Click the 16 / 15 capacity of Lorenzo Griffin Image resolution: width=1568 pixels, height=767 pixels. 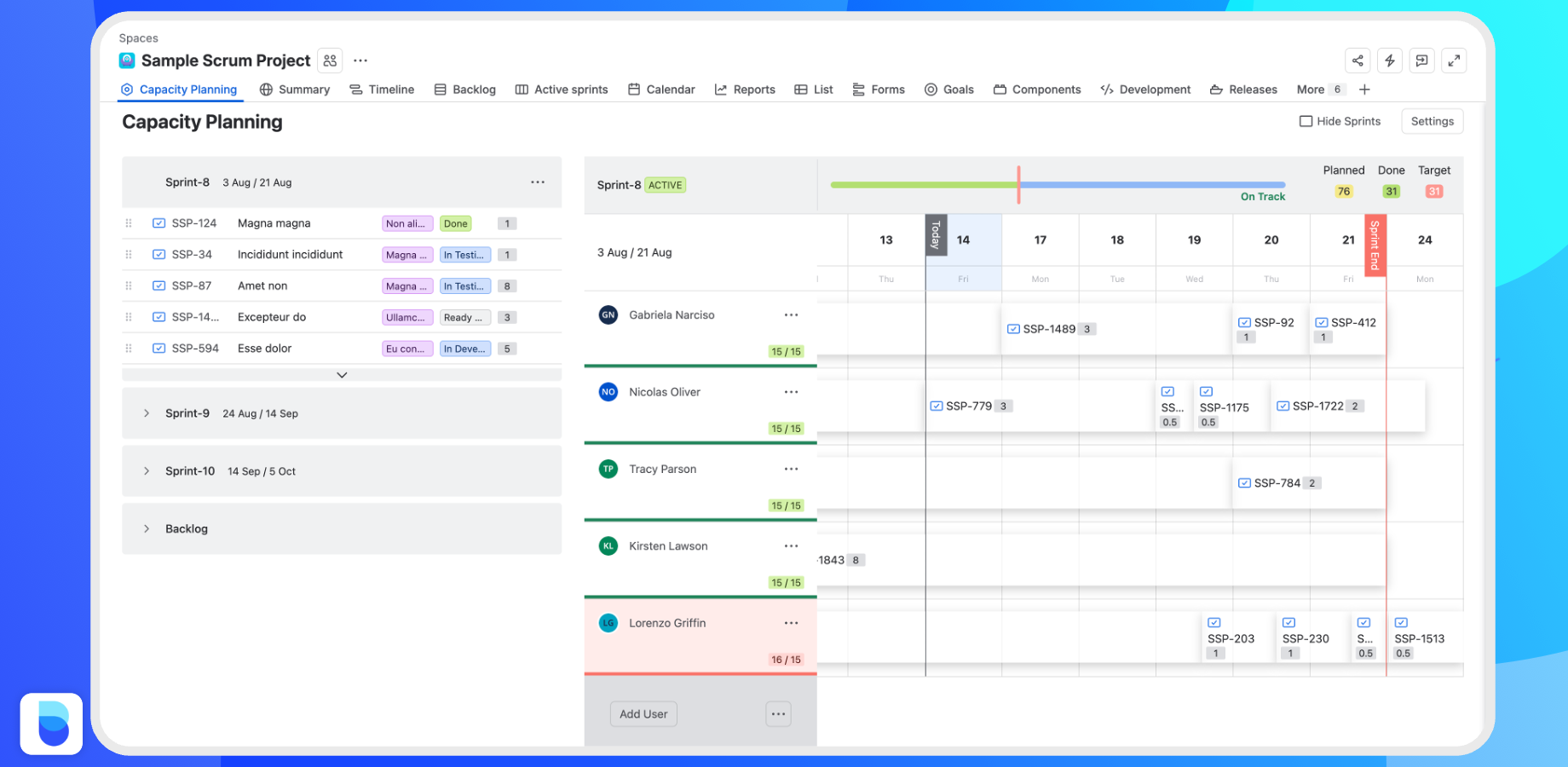786,660
